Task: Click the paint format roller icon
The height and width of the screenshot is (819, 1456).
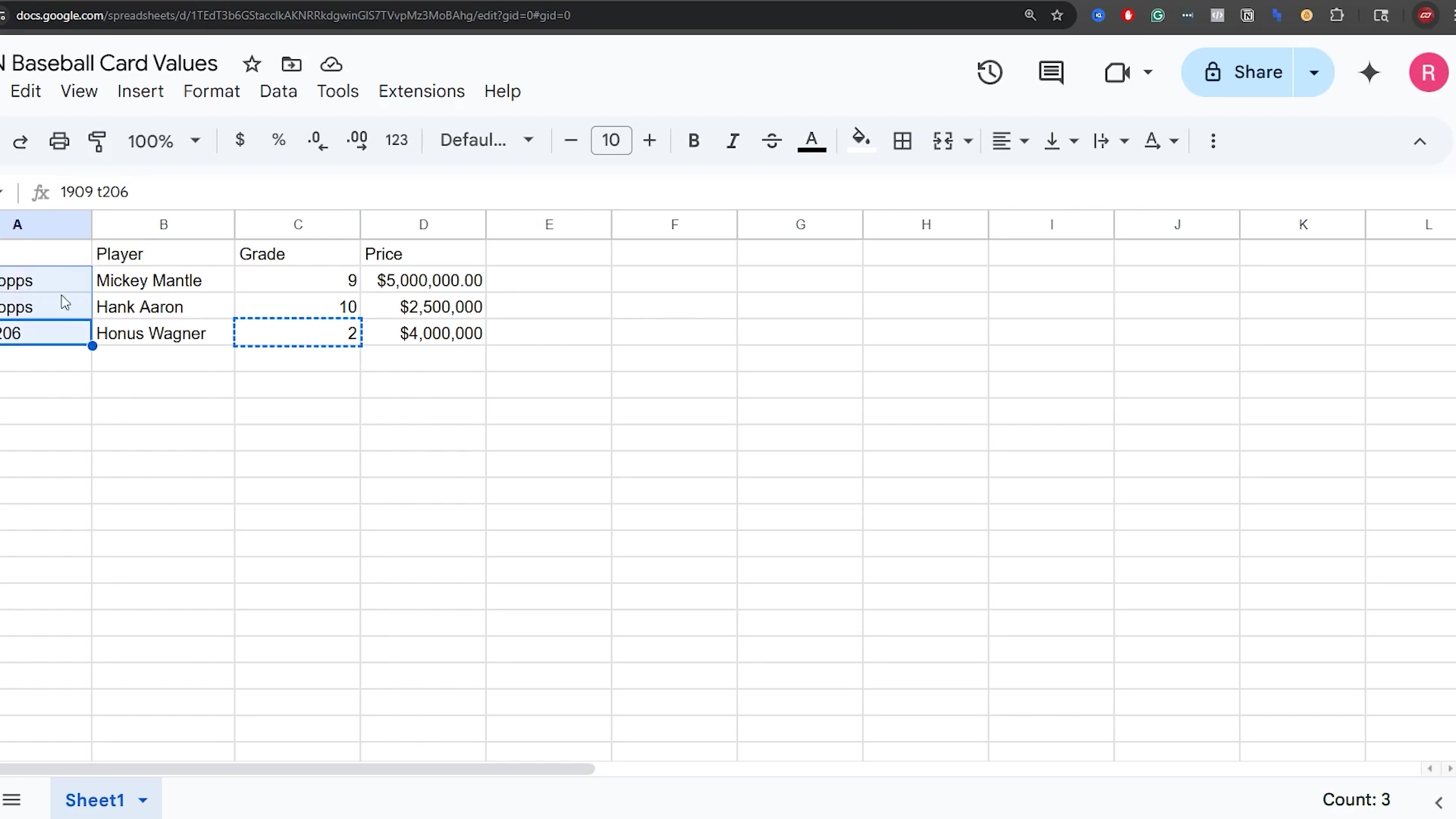Action: coord(97,141)
